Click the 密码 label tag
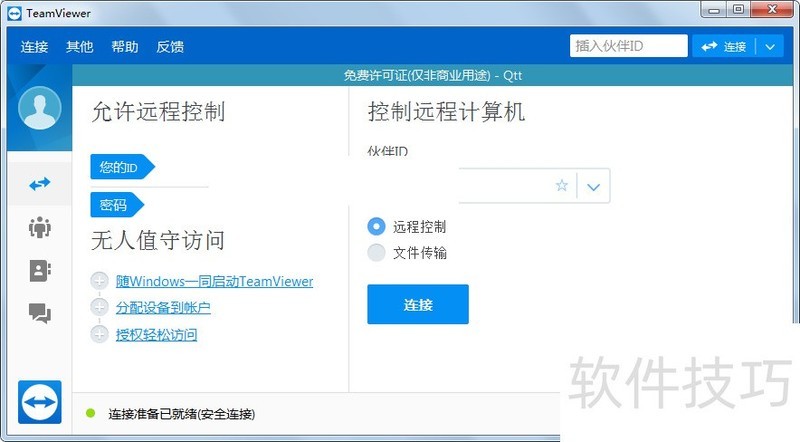This screenshot has height=442, width=800. click(117, 205)
